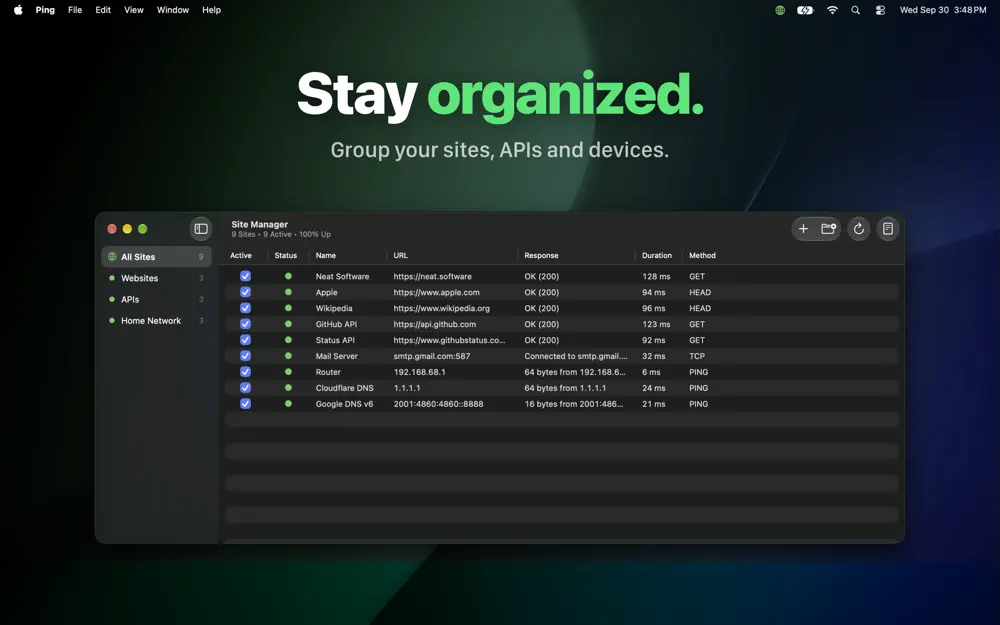The width and height of the screenshot is (1000, 625).
Task: Sort by the Status column header
Action: (286, 255)
